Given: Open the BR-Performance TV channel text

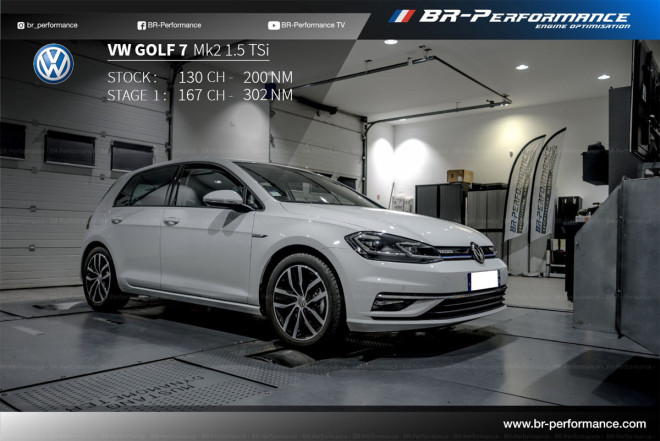Looking at the screenshot, I should [313, 25].
